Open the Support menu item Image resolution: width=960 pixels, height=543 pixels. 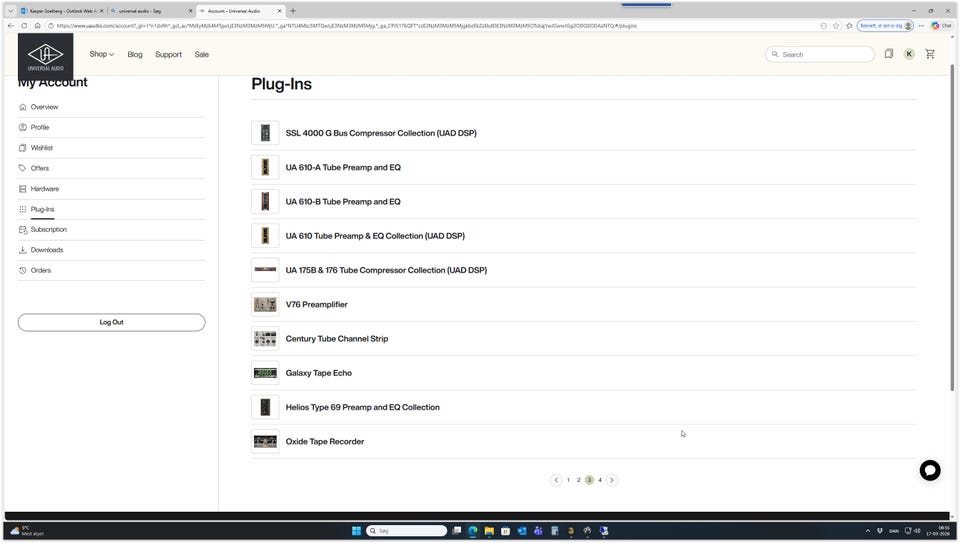(x=168, y=54)
